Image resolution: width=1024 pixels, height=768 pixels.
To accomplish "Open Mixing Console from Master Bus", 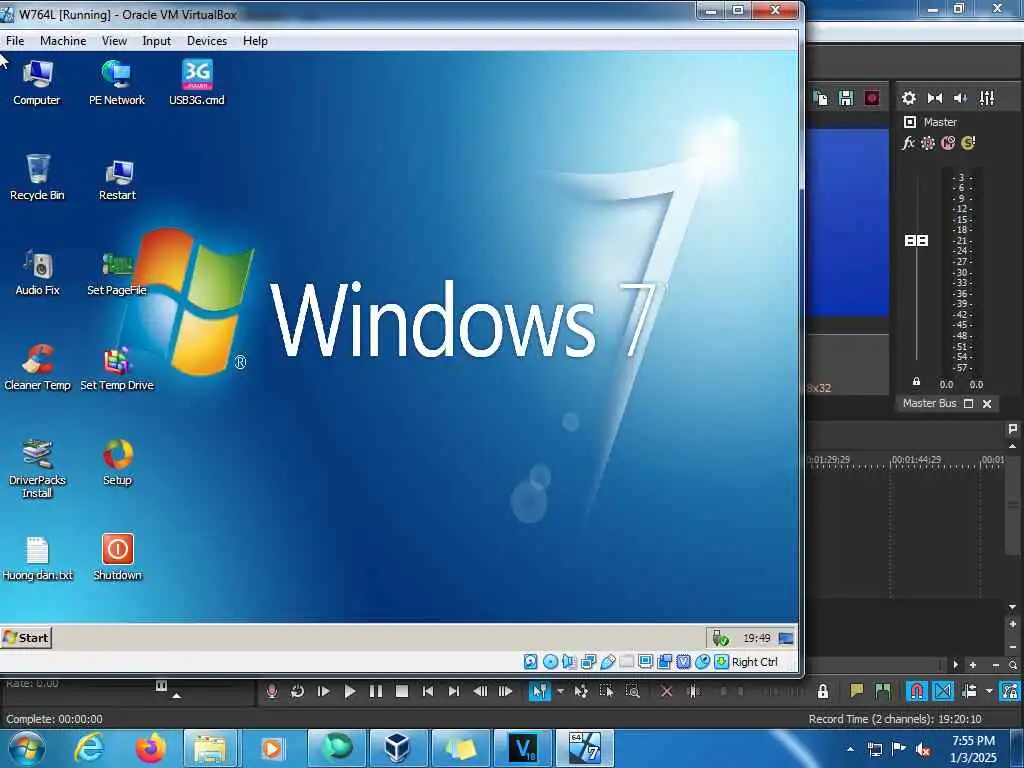I will pos(987,98).
